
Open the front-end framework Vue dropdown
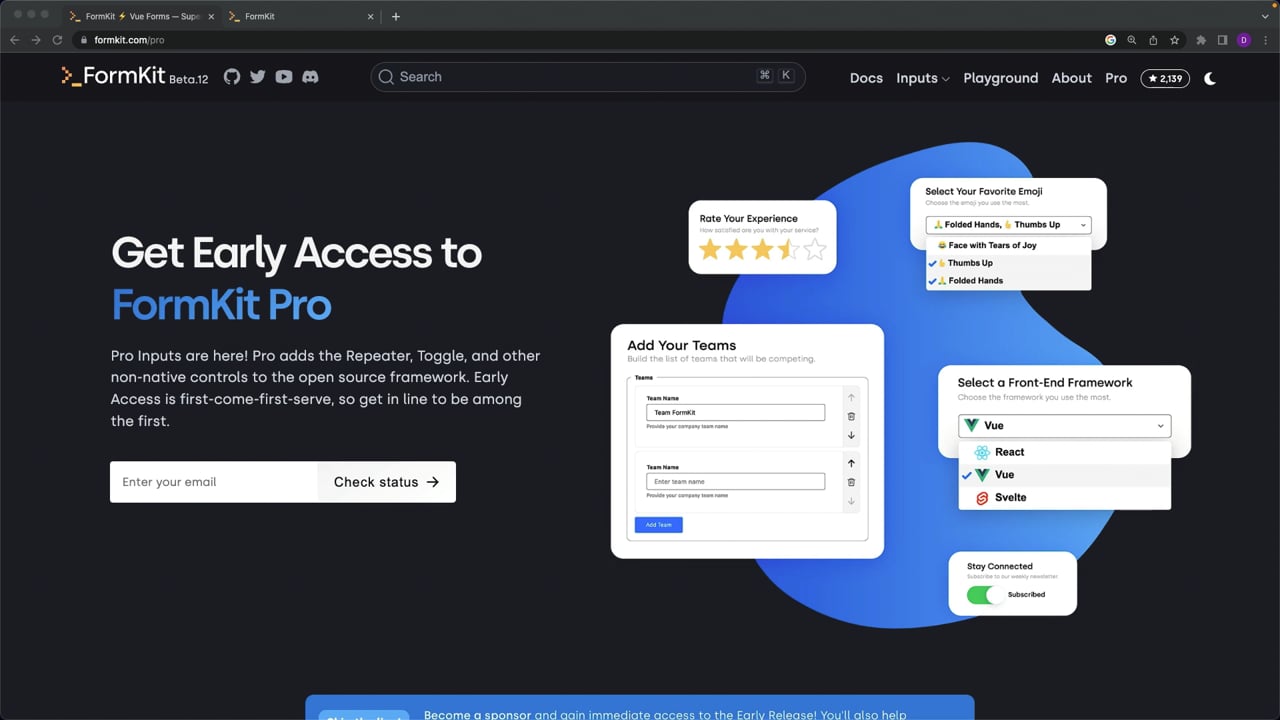[1064, 425]
